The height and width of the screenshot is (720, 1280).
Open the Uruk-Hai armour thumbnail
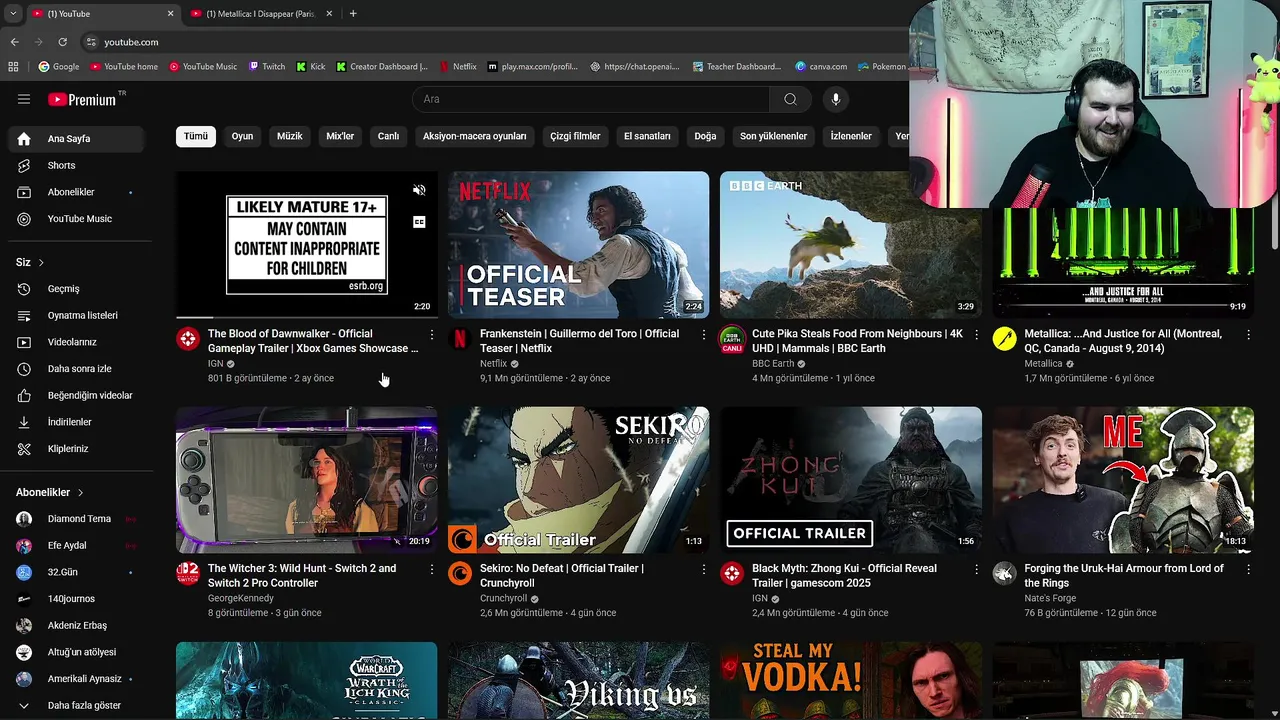[x=1123, y=480]
